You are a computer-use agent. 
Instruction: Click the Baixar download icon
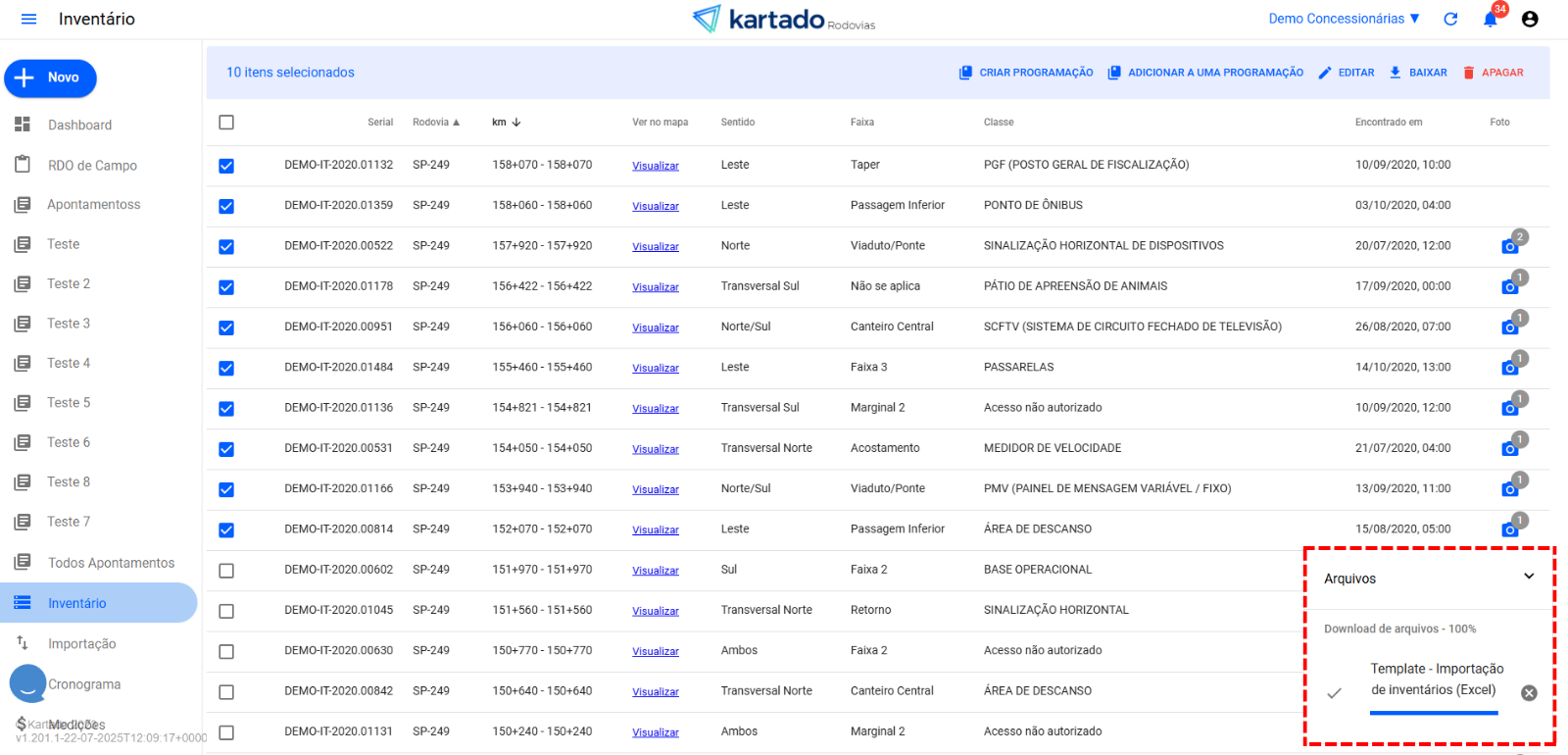[1396, 73]
